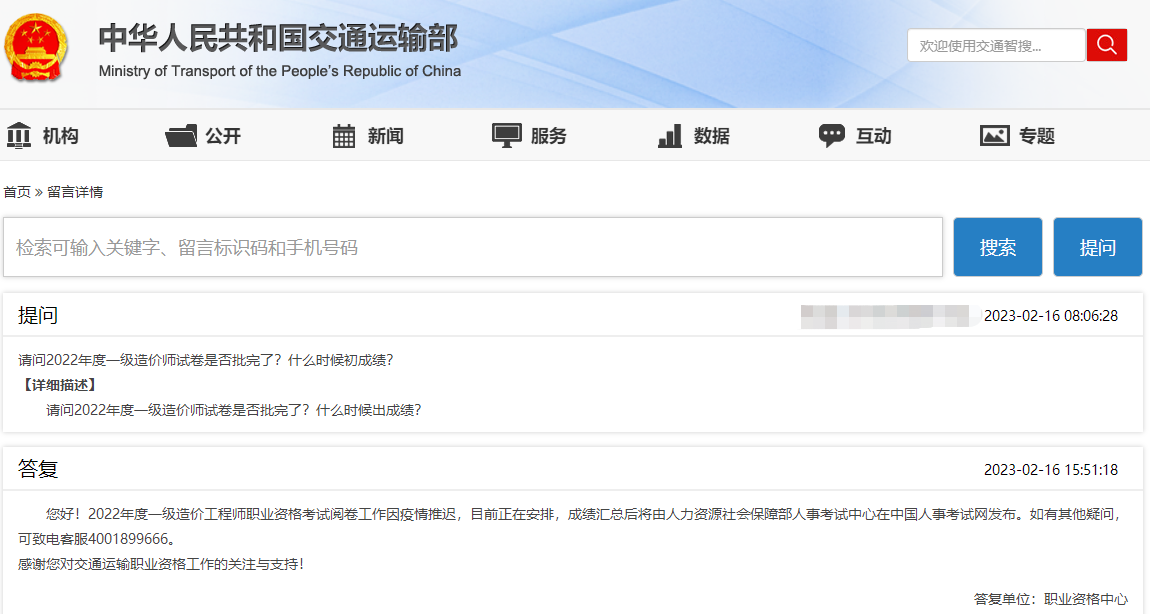This screenshot has width=1150, height=614.
Task: Click the top-right 交通智搜 search box
Action: pyautogui.click(x=995, y=44)
